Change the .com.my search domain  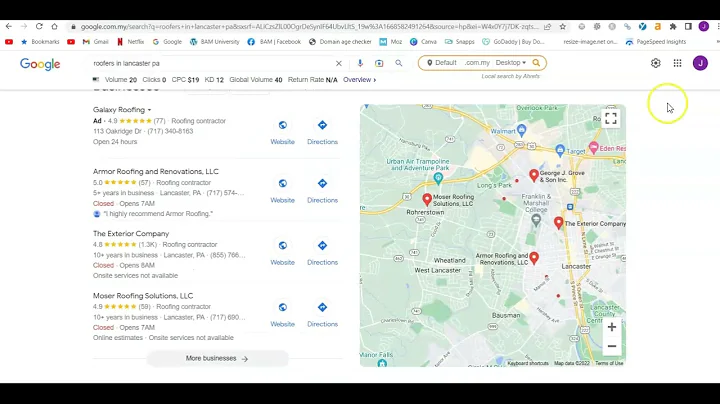(x=477, y=62)
